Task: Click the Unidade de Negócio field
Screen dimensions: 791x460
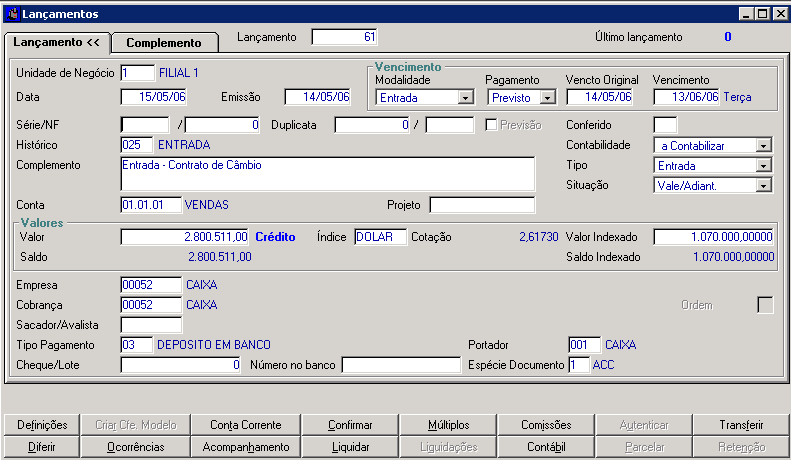Action: click(138, 73)
